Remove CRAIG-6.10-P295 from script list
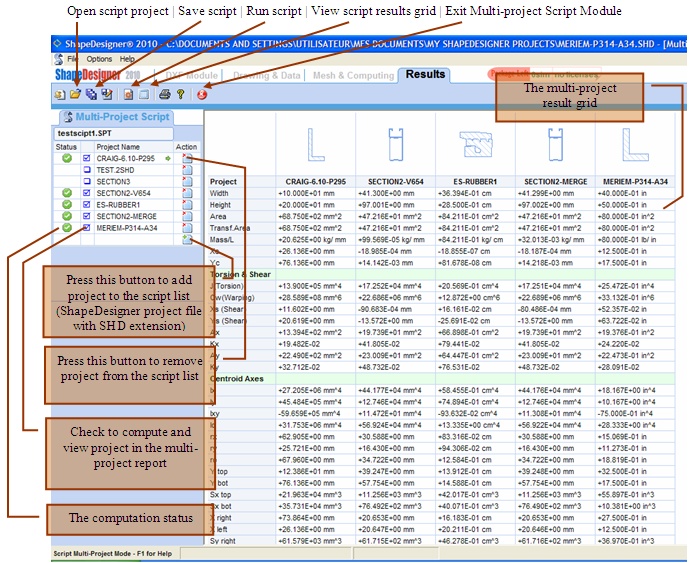The image size is (692, 563). click(x=187, y=158)
